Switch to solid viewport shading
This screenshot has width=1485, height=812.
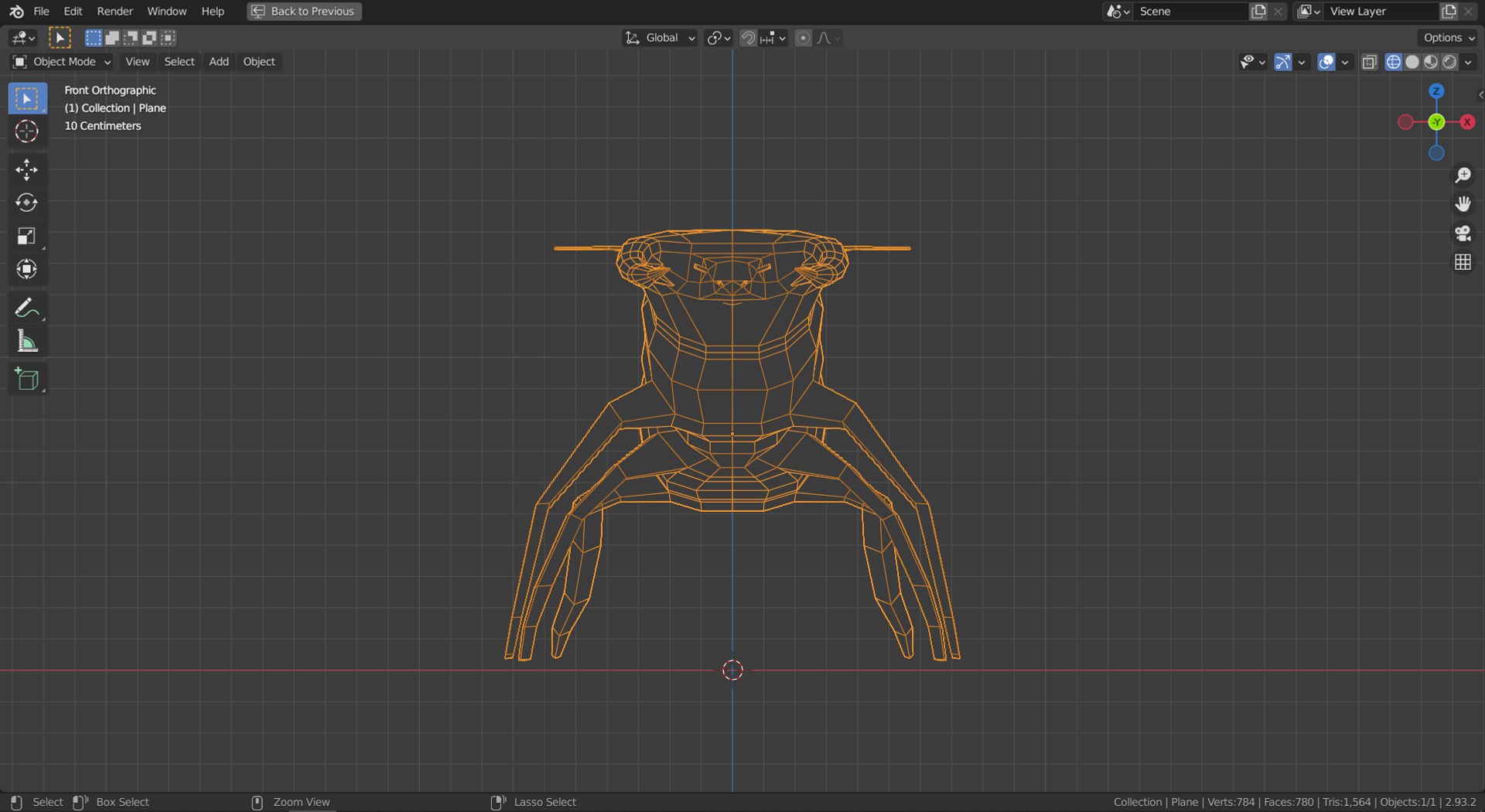[1412, 62]
